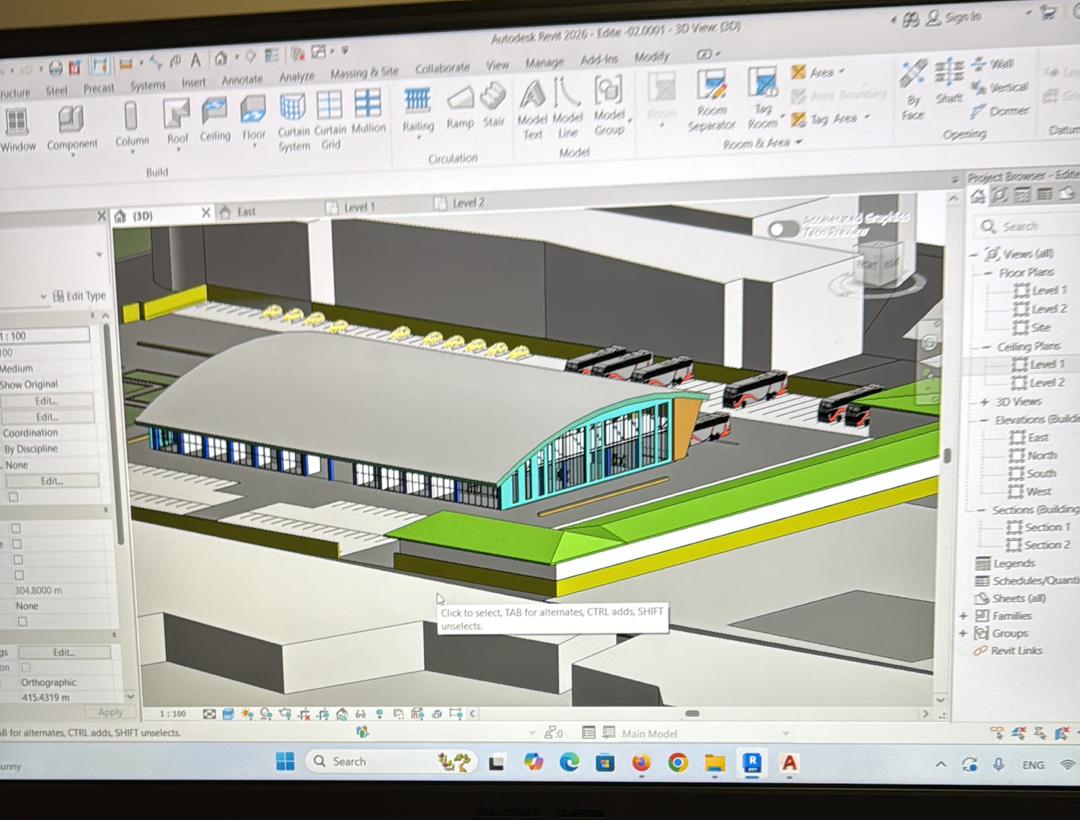
Task: Expand the Families node in Project Browser
Action: point(964,616)
